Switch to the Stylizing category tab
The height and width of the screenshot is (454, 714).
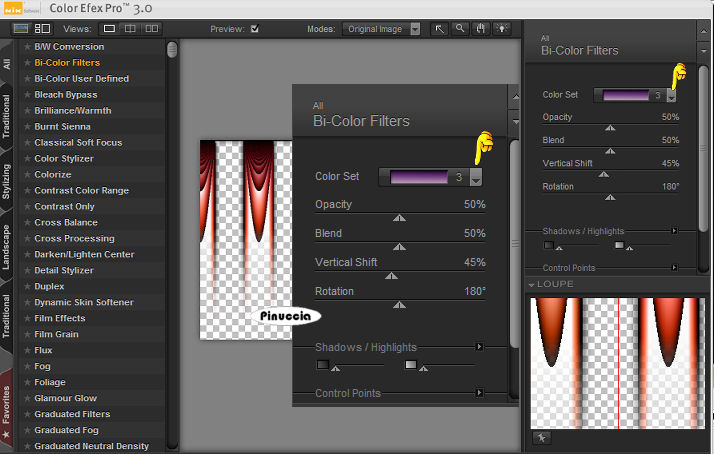pyautogui.click(x=6, y=181)
